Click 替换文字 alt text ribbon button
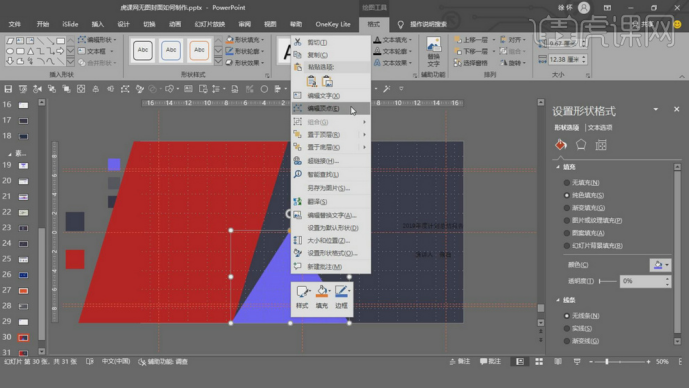 [434, 52]
